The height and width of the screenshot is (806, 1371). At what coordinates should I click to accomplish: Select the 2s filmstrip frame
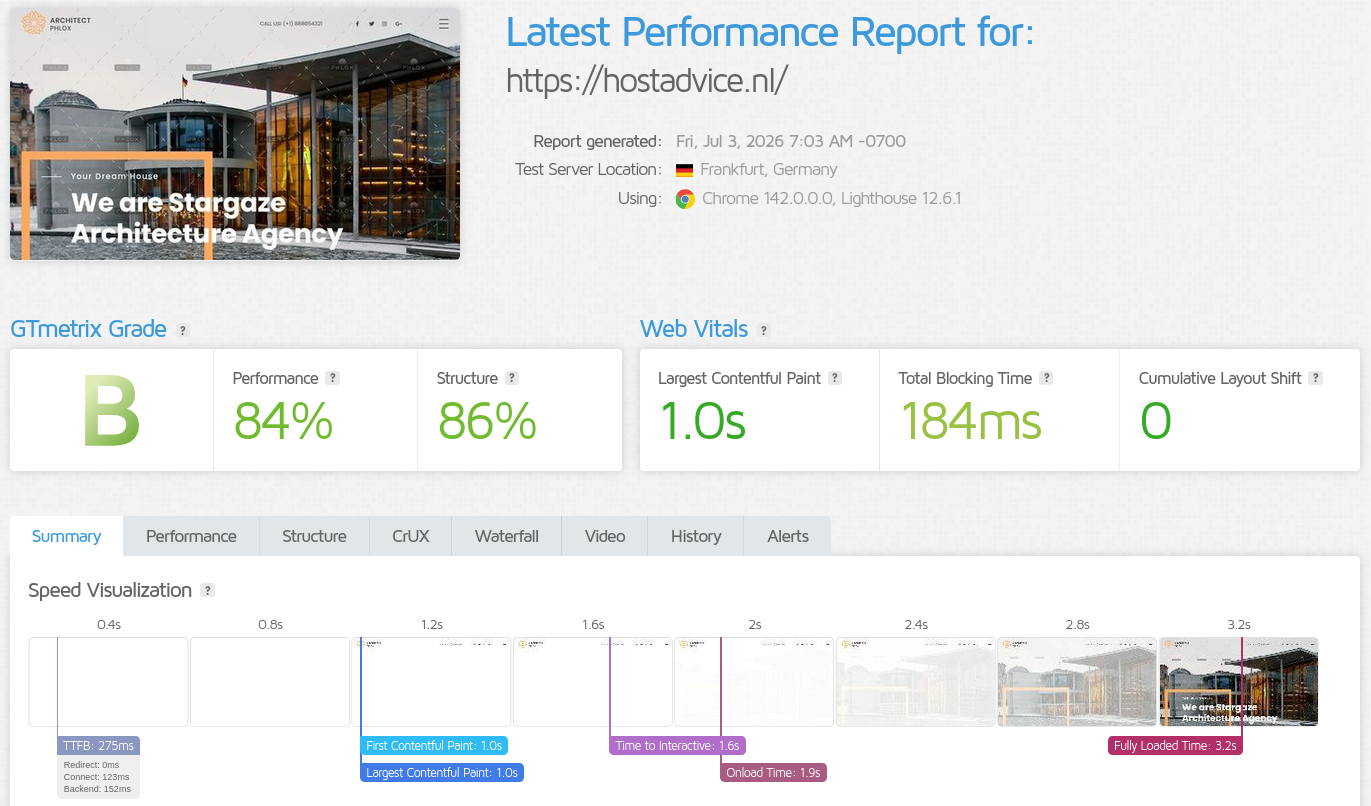pos(755,682)
